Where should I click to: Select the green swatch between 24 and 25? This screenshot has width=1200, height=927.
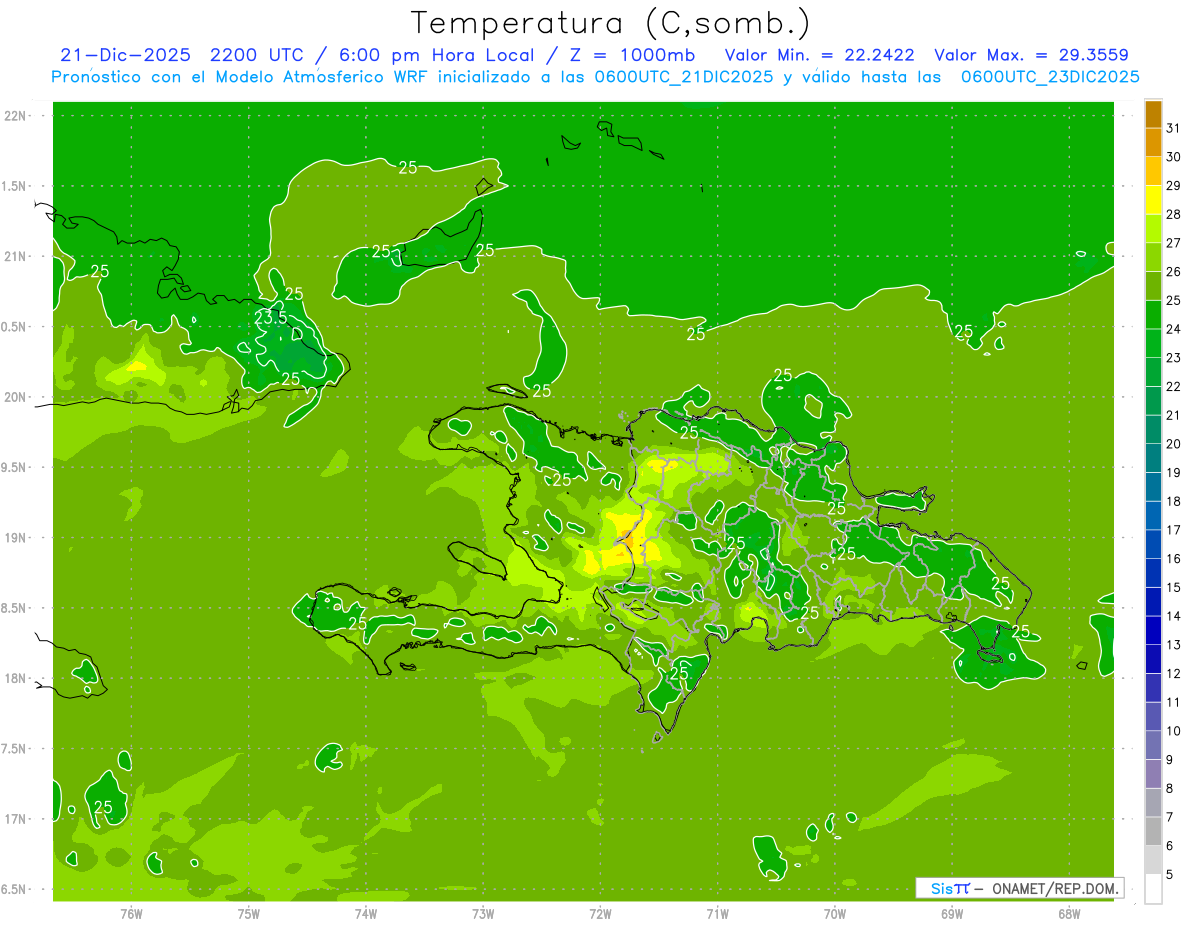(x=1153, y=315)
